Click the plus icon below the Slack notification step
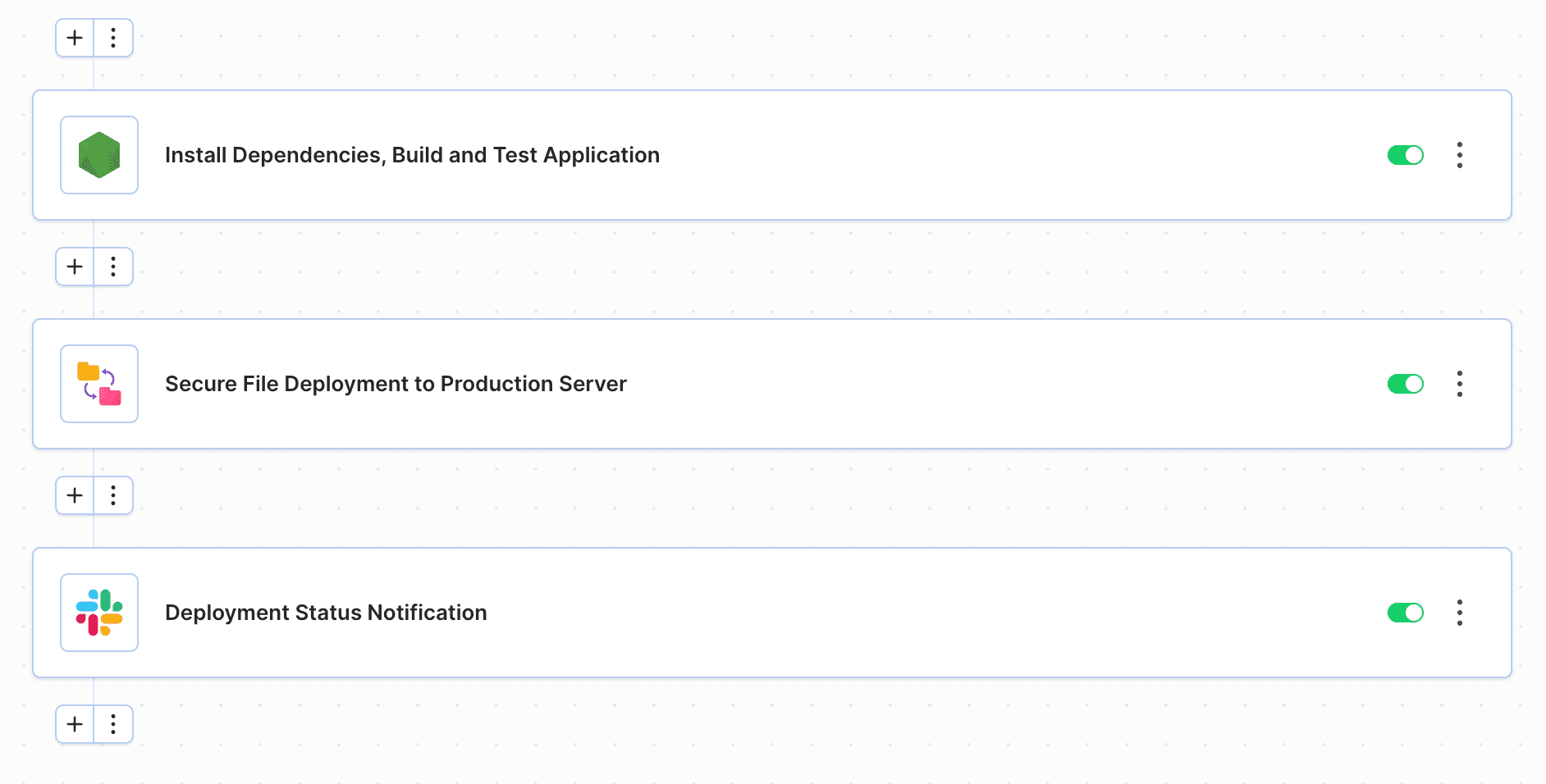 74,724
